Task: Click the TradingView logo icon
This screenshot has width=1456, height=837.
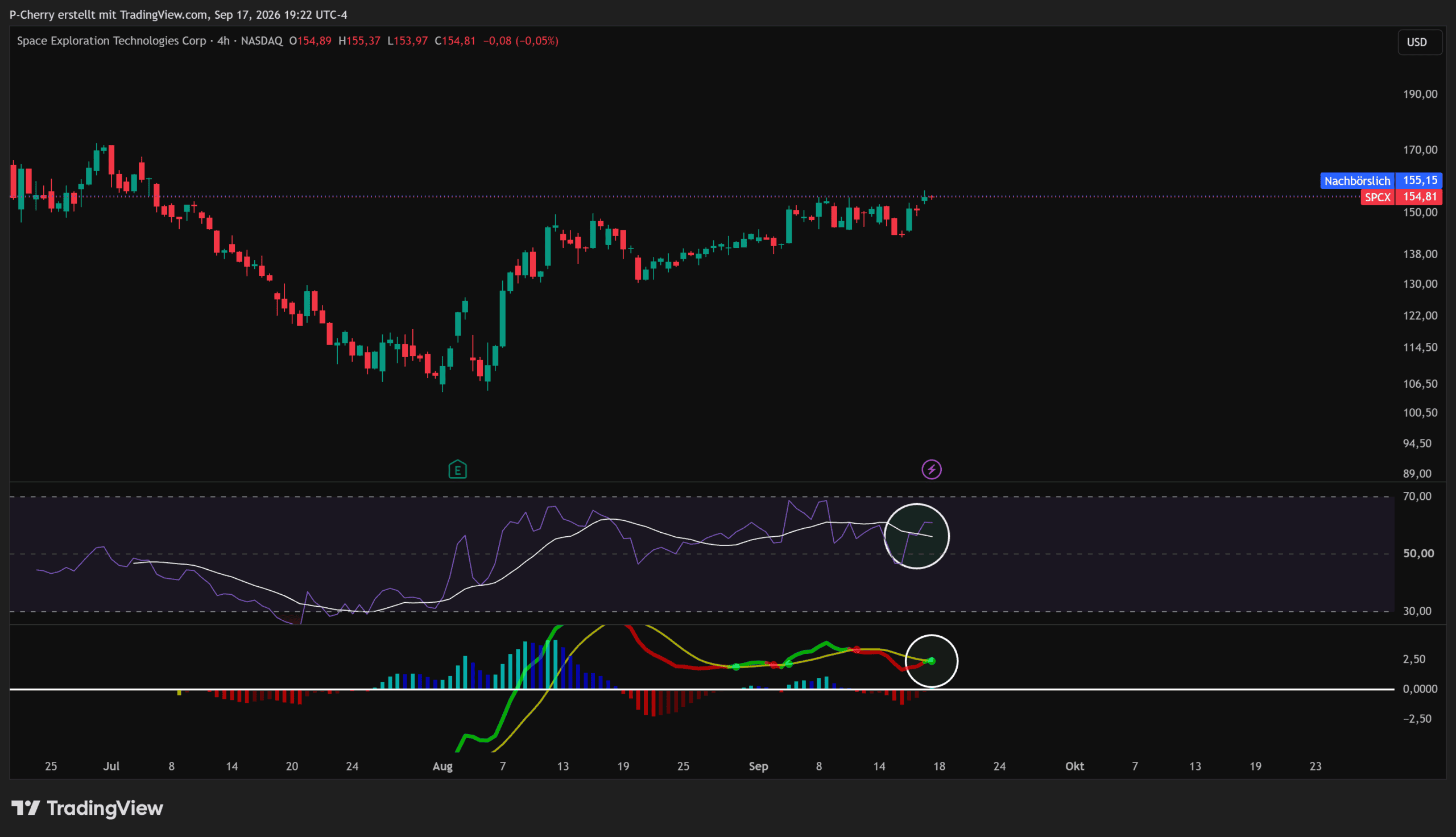Action: 25,807
